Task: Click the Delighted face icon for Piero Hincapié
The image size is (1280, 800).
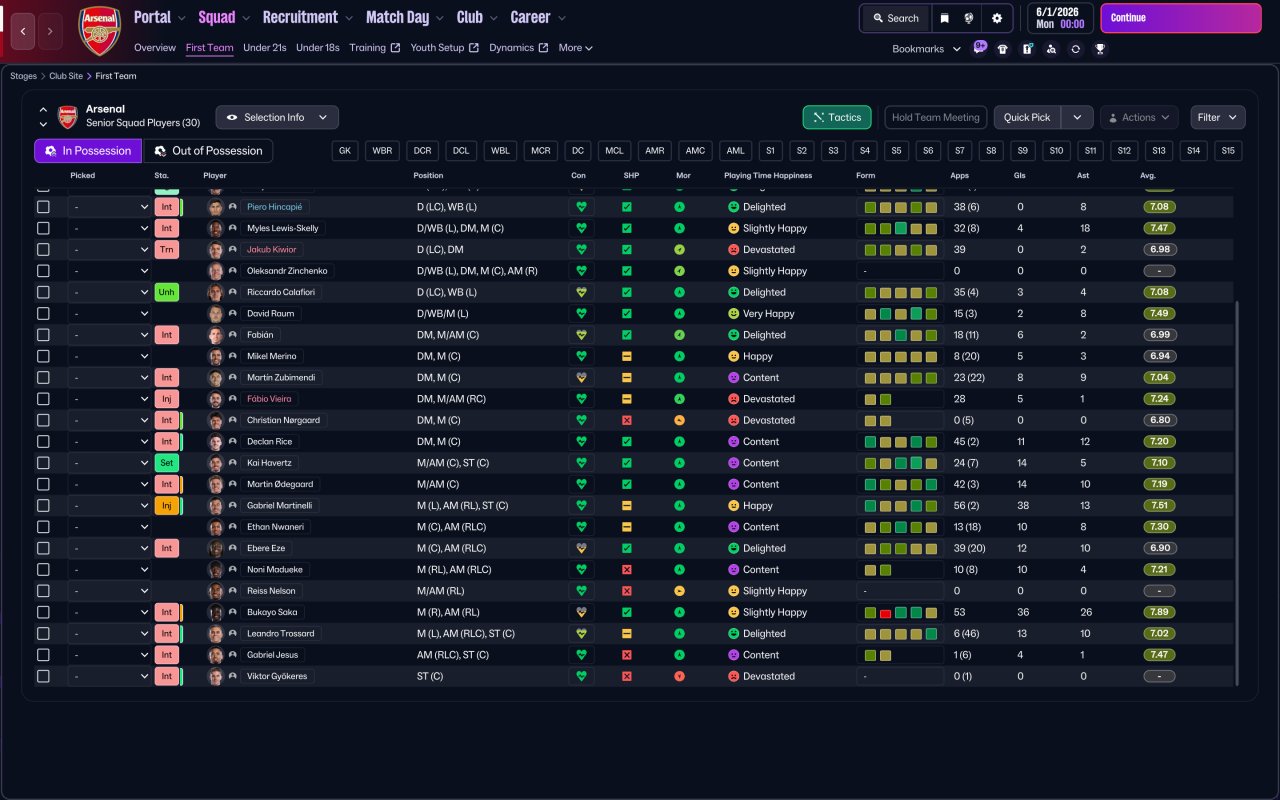Action: click(733, 207)
